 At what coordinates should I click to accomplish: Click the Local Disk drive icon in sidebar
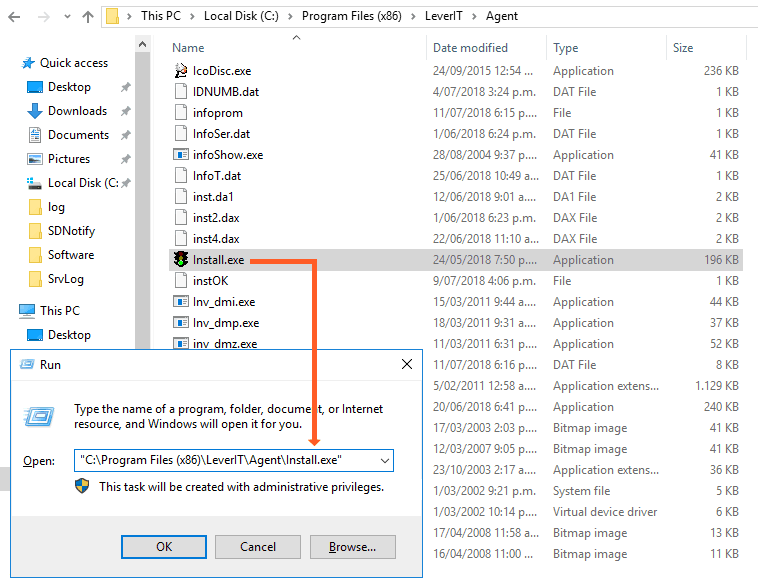pos(34,183)
